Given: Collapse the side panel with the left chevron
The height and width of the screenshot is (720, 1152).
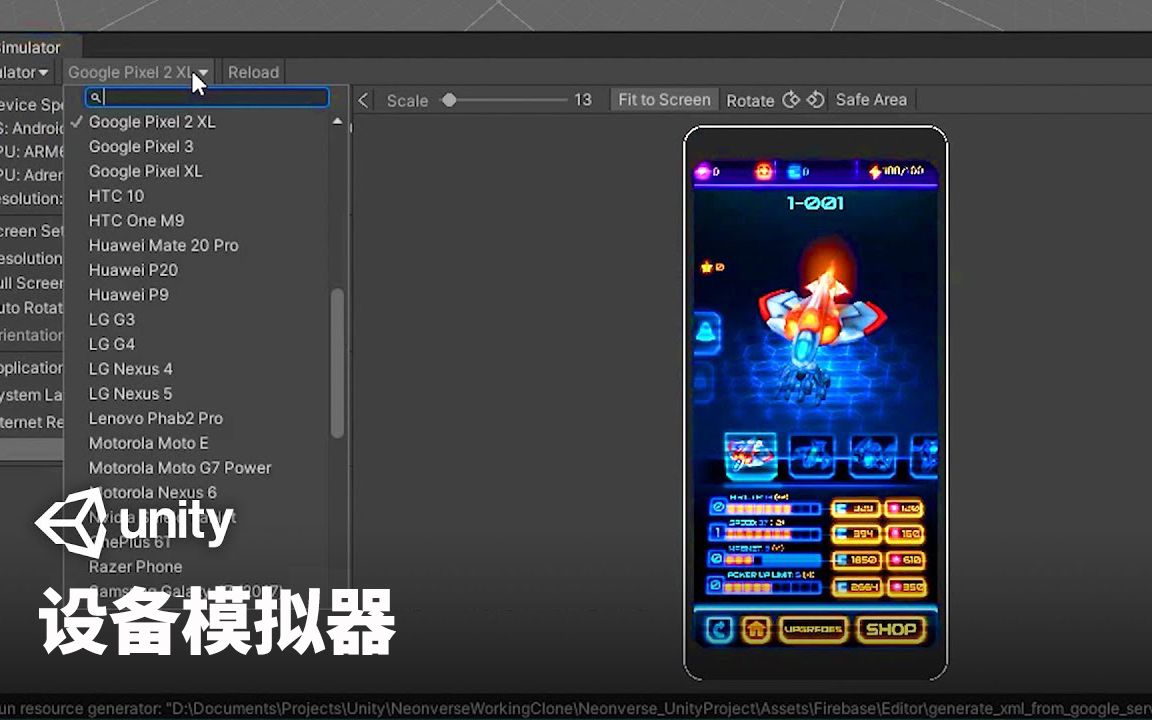Looking at the screenshot, I should (363, 100).
